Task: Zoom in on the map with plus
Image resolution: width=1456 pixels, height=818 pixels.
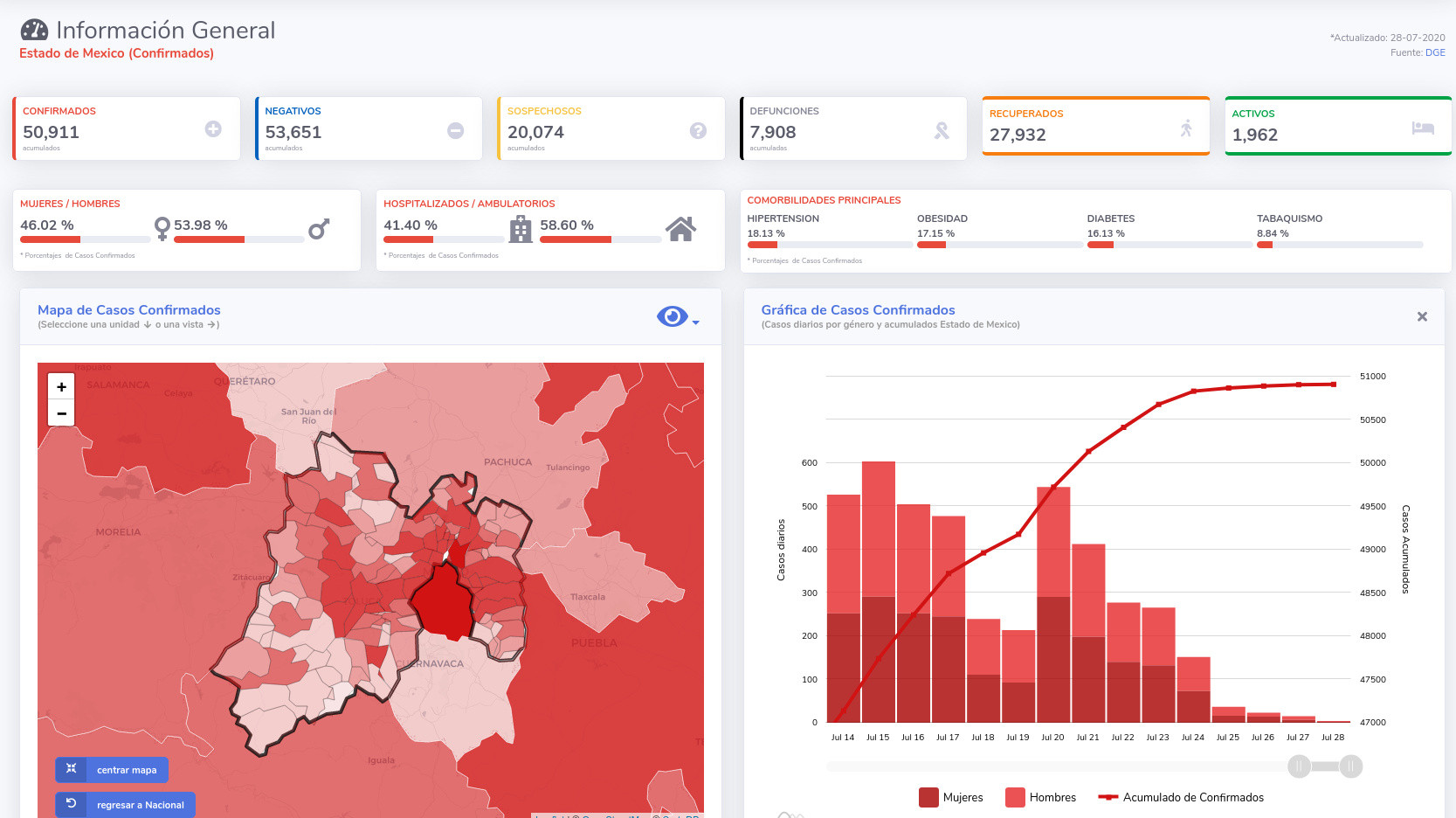Action: [61, 386]
